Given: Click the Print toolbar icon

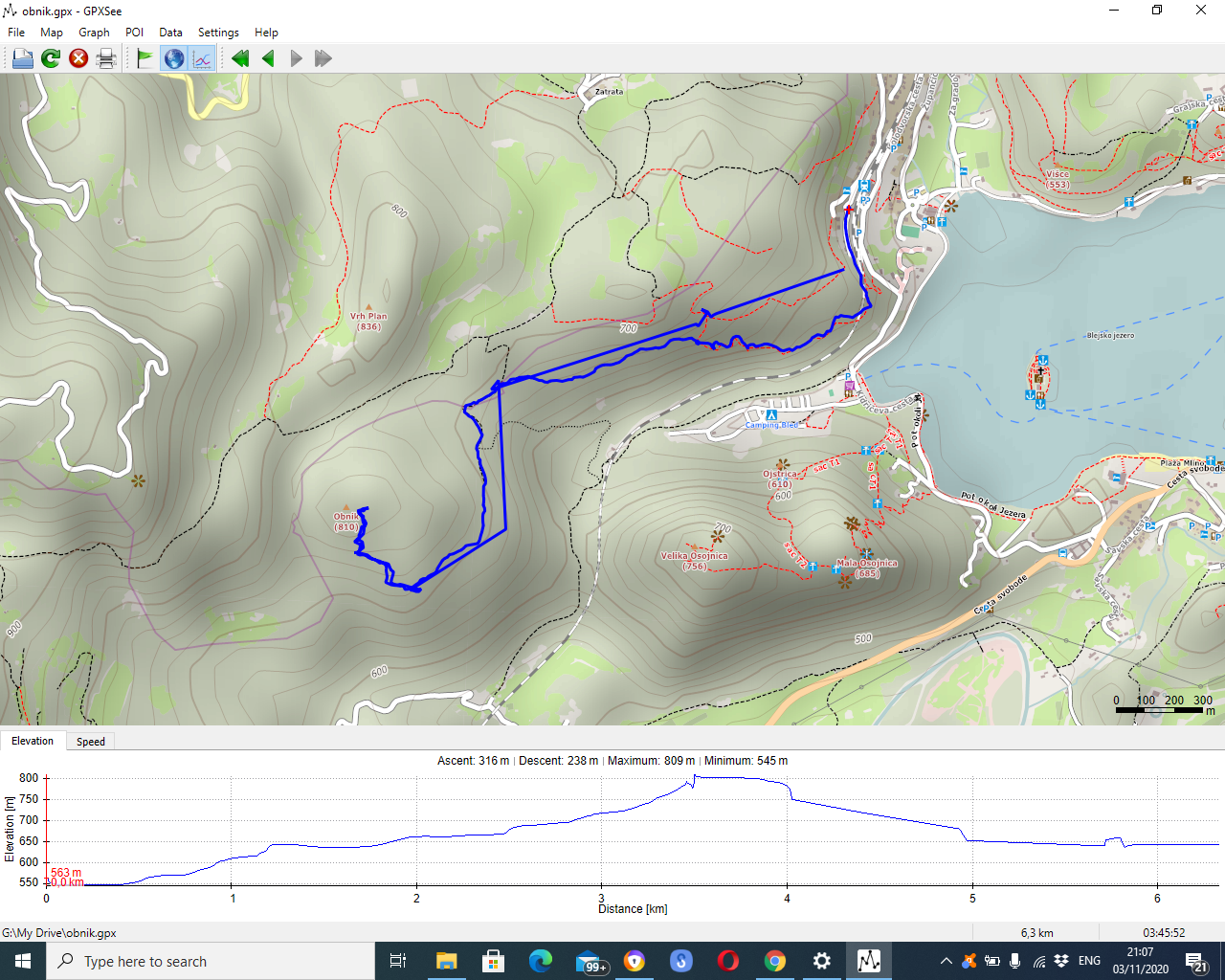Looking at the screenshot, I should point(106,58).
